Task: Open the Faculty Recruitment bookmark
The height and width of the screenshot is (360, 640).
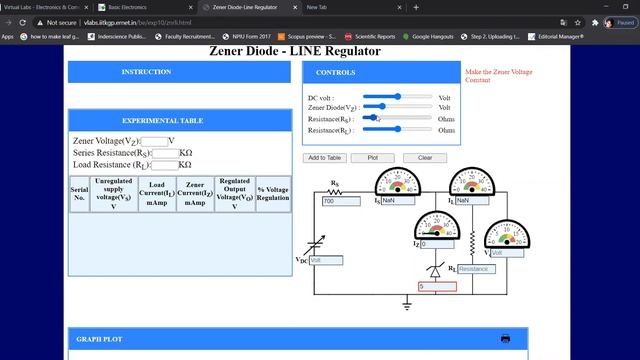Action: point(184,37)
